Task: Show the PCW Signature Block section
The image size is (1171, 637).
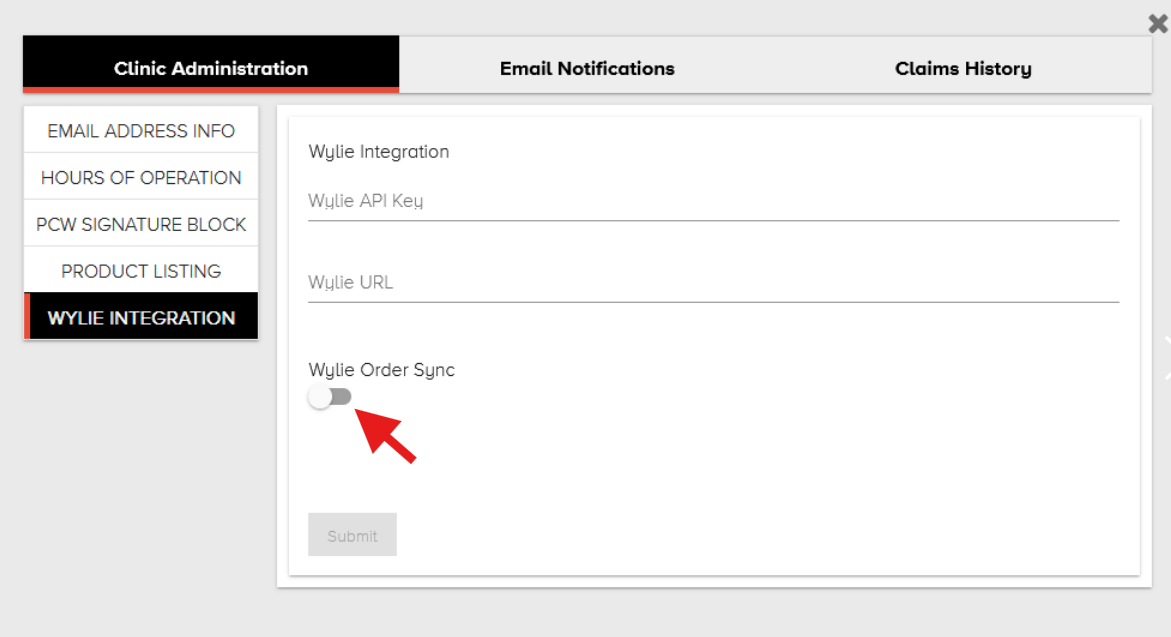Action: click(141, 224)
